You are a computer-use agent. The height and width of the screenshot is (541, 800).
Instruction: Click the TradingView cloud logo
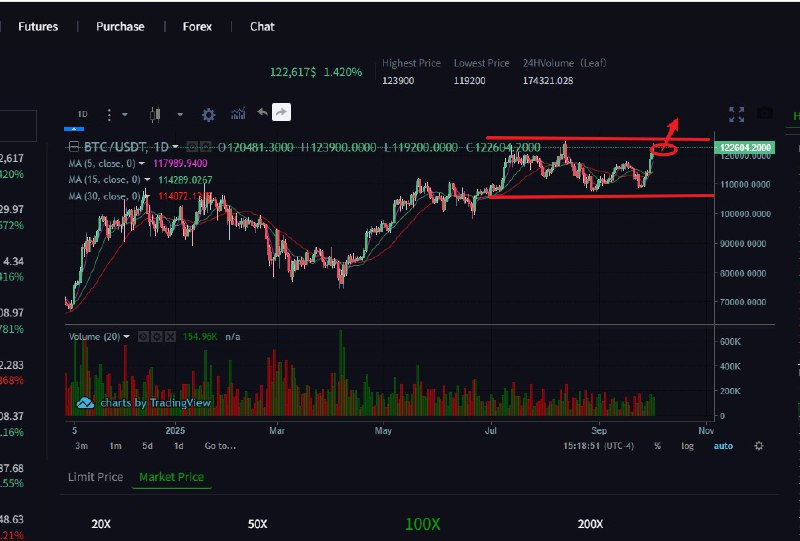pyautogui.click(x=85, y=403)
